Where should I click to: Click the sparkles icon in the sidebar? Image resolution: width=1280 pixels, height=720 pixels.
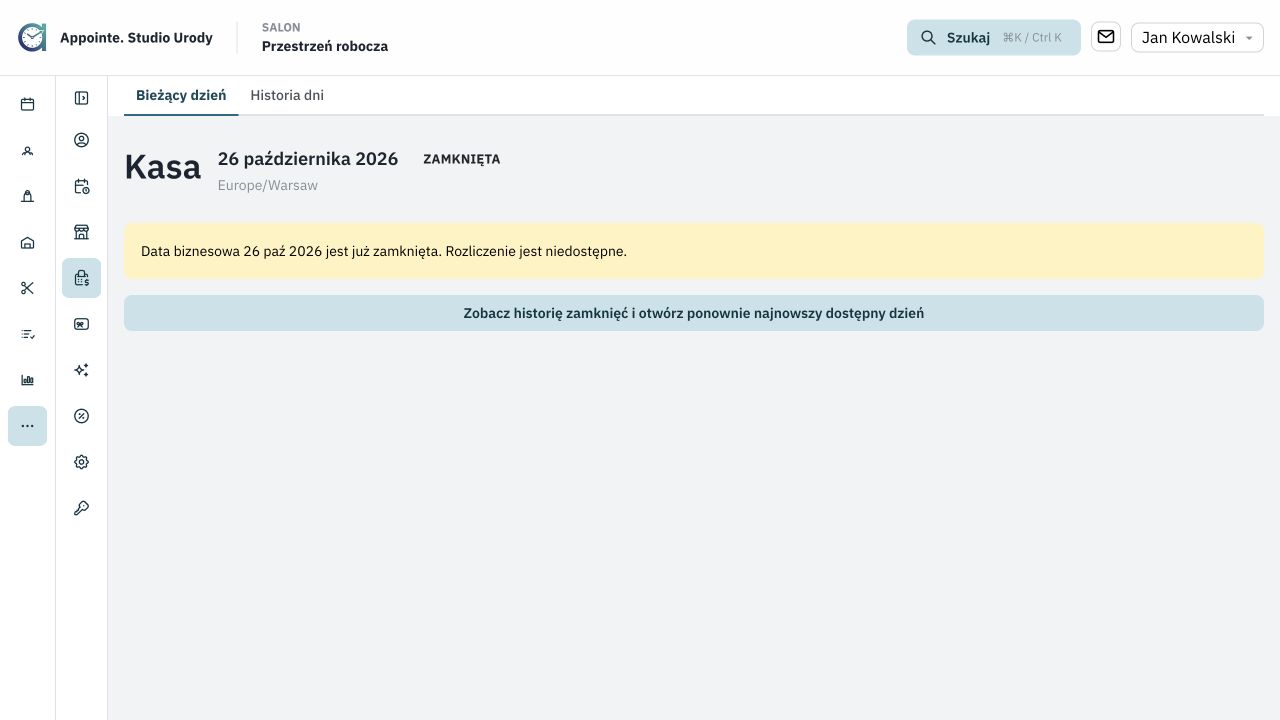(81, 370)
